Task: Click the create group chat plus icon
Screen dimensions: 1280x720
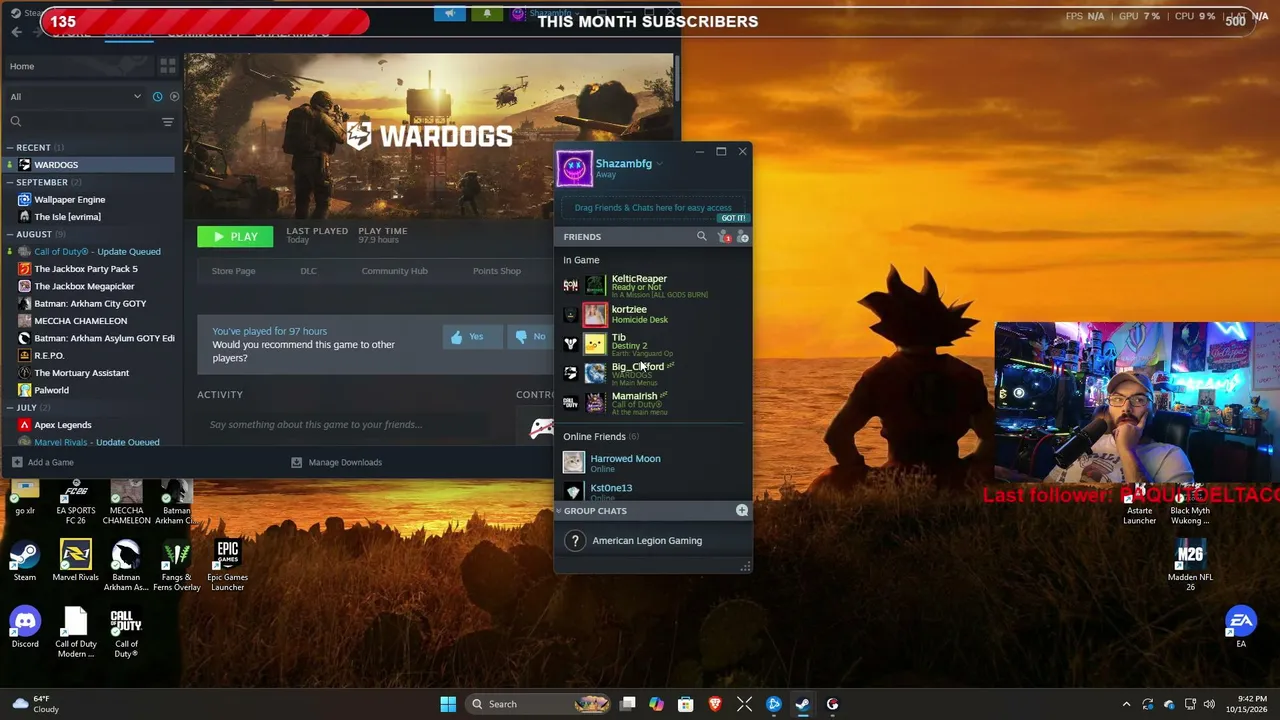Action: click(x=742, y=511)
